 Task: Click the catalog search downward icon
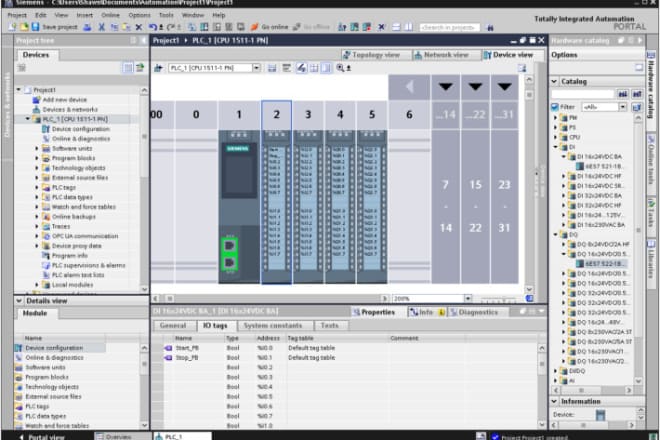pos(623,94)
